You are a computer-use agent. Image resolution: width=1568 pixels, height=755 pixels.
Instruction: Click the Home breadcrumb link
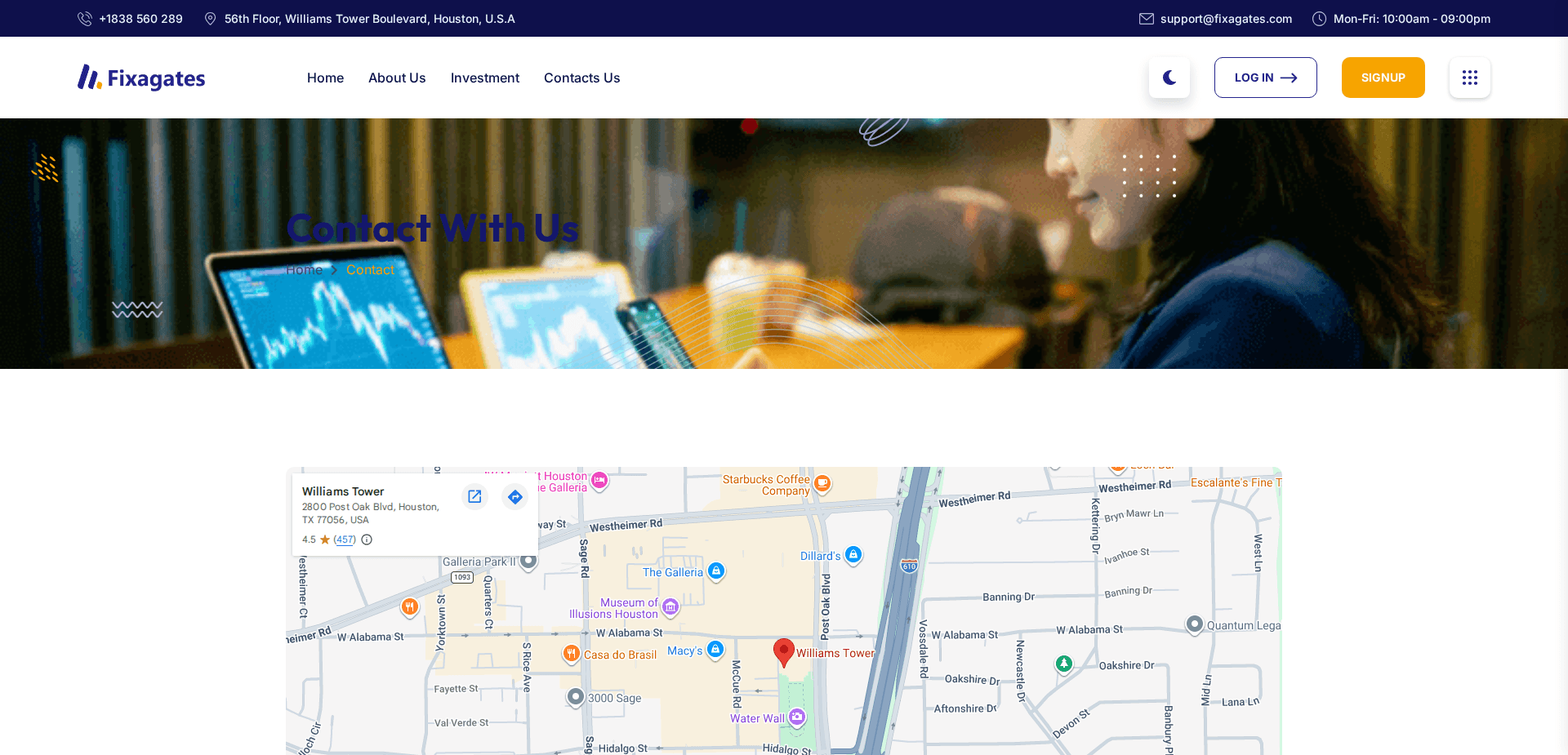click(x=305, y=269)
